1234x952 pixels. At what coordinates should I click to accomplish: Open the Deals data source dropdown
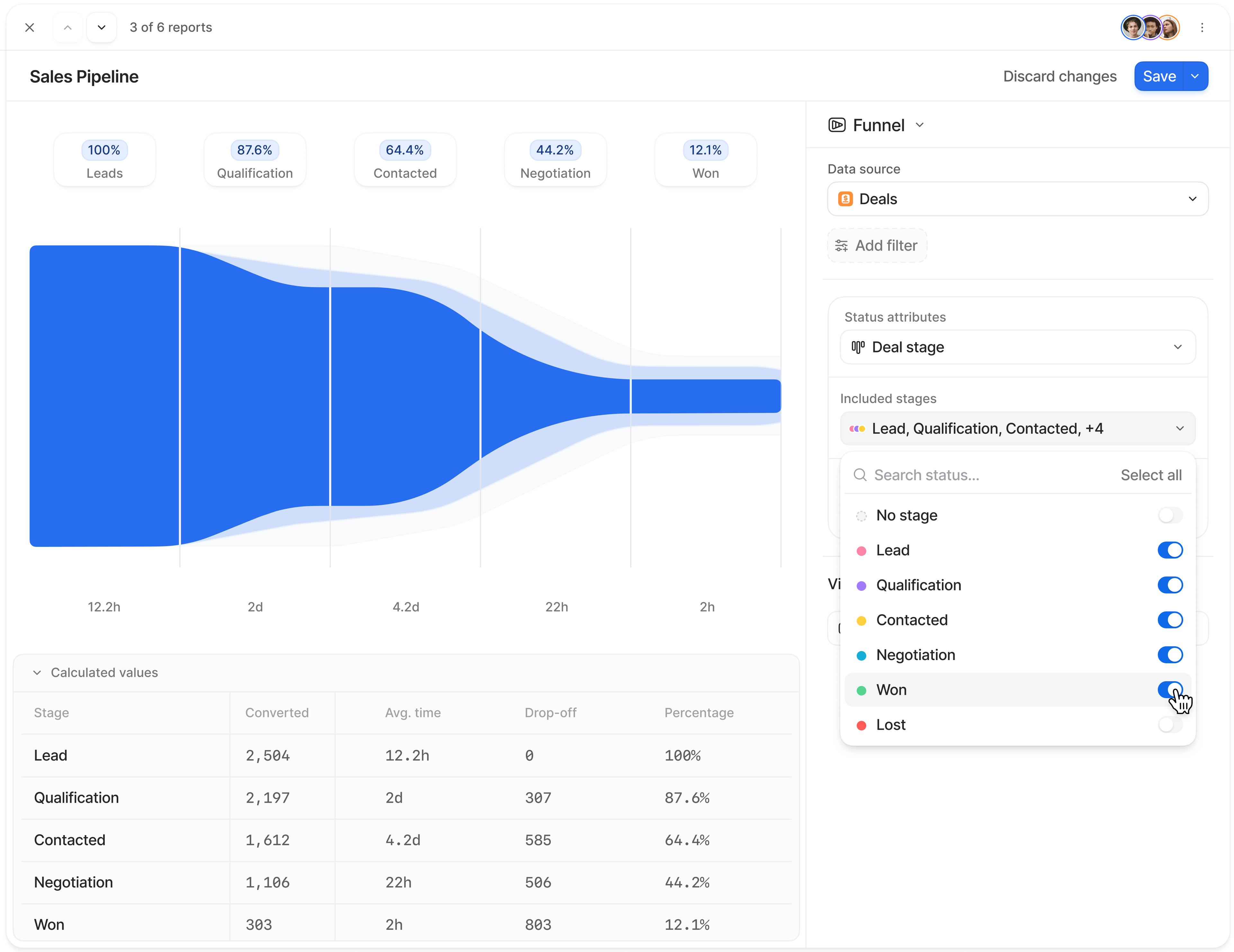tap(1017, 199)
